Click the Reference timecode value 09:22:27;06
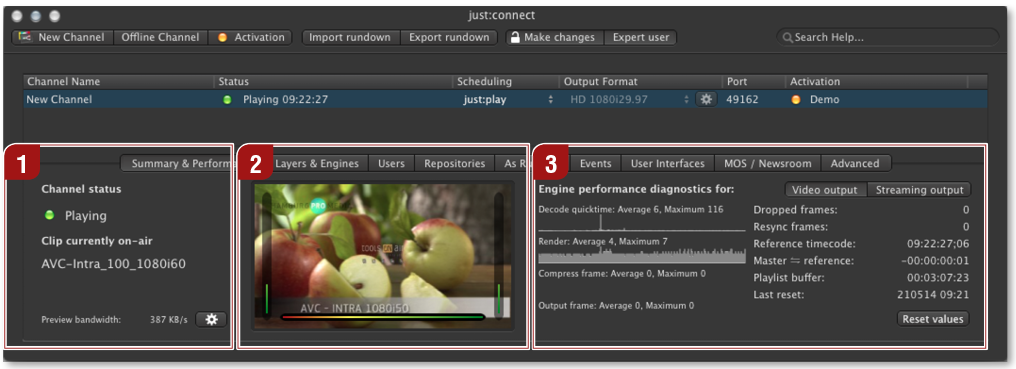The width and height of the screenshot is (1016, 369). point(938,244)
